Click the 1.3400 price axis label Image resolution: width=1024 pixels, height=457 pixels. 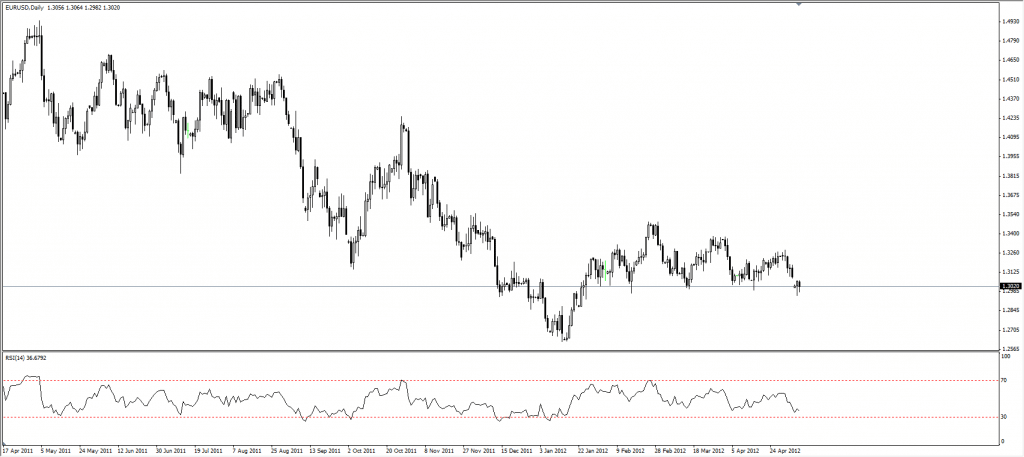(1010, 233)
